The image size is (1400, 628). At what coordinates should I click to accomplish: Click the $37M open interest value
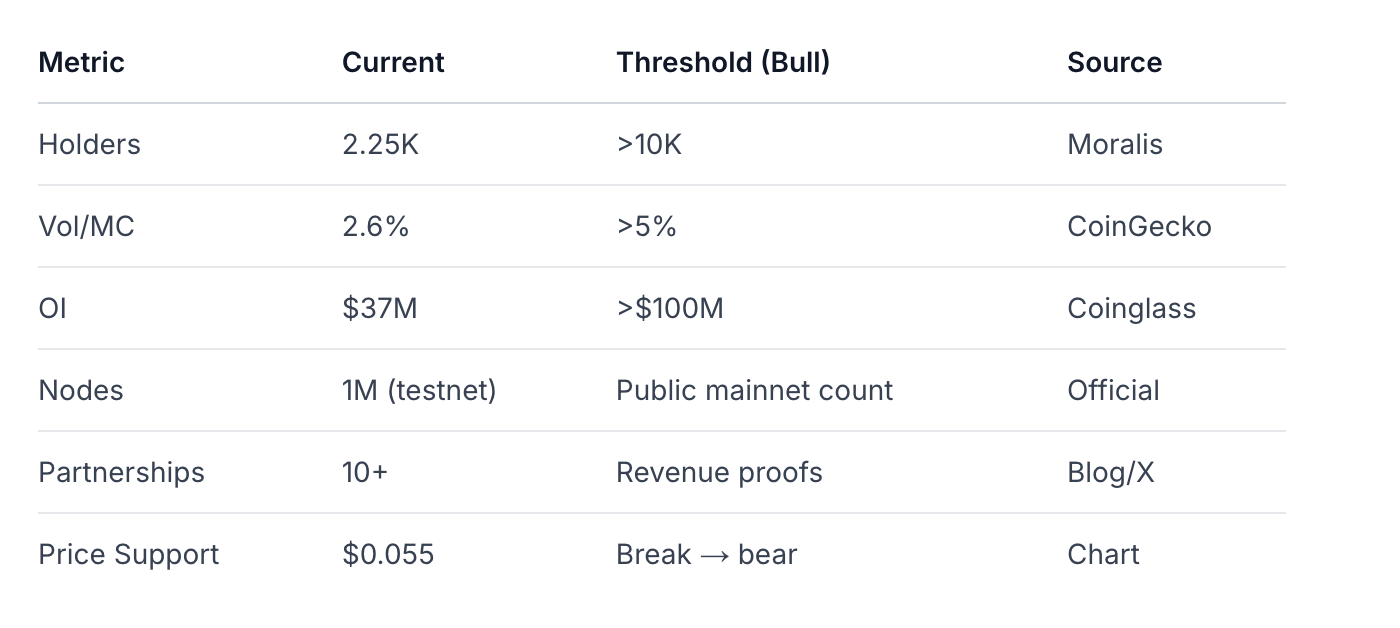tap(379, 308)
